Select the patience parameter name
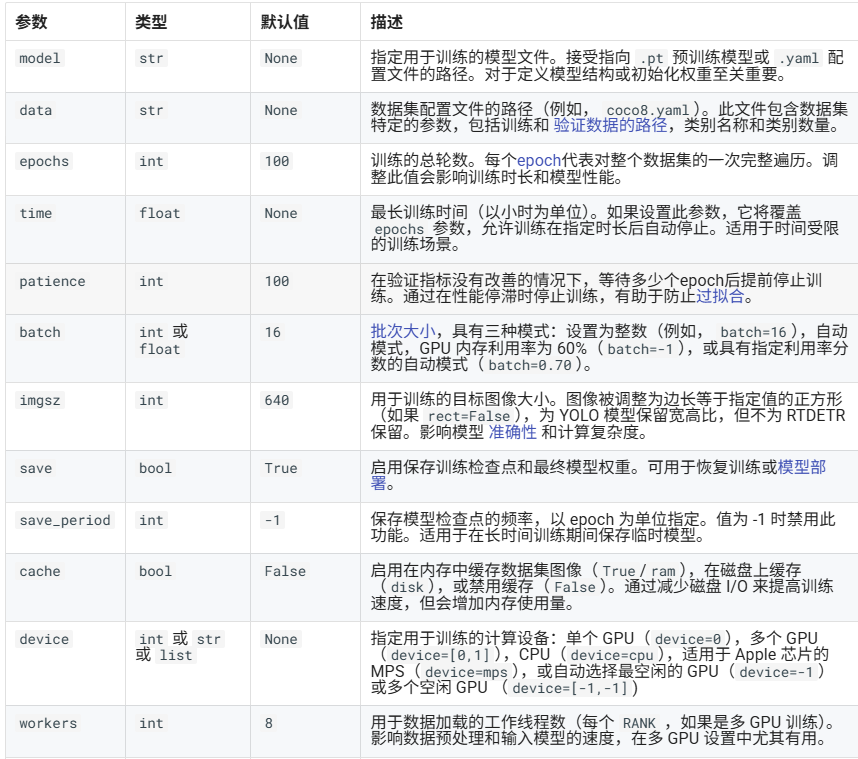This screenshot has height=759, width=858. tap(52, 281)
